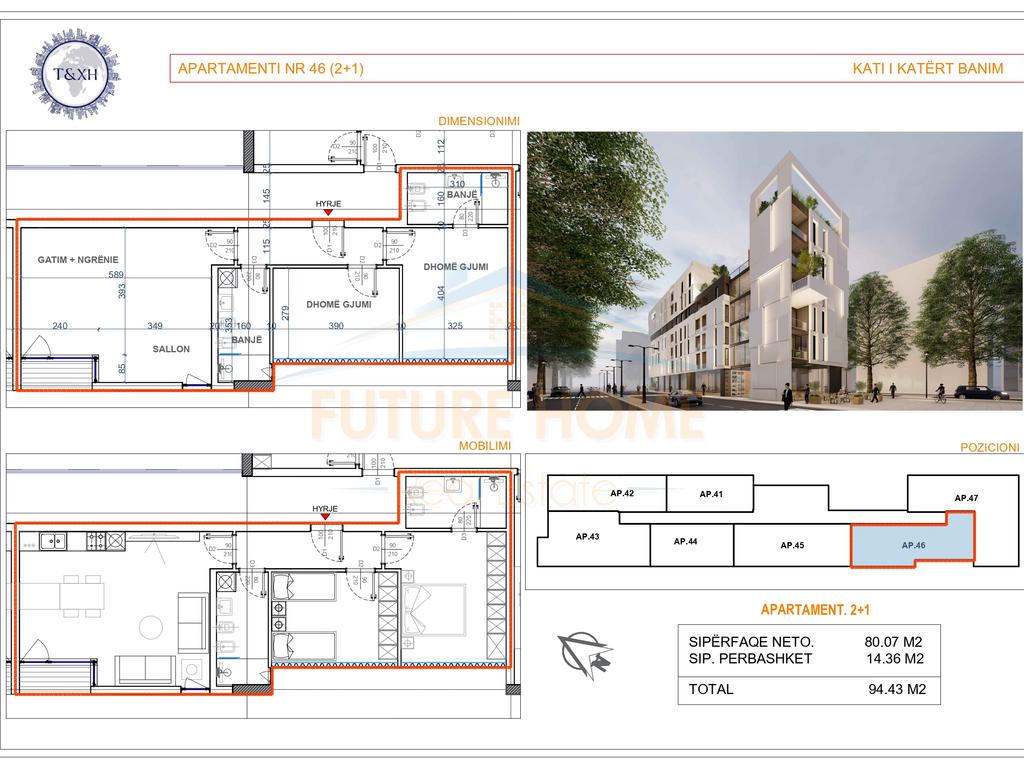This screenshot has height=768, width=1024.
Task: Click unit AP.47 in the position map
Action: (x=965, y=497)
